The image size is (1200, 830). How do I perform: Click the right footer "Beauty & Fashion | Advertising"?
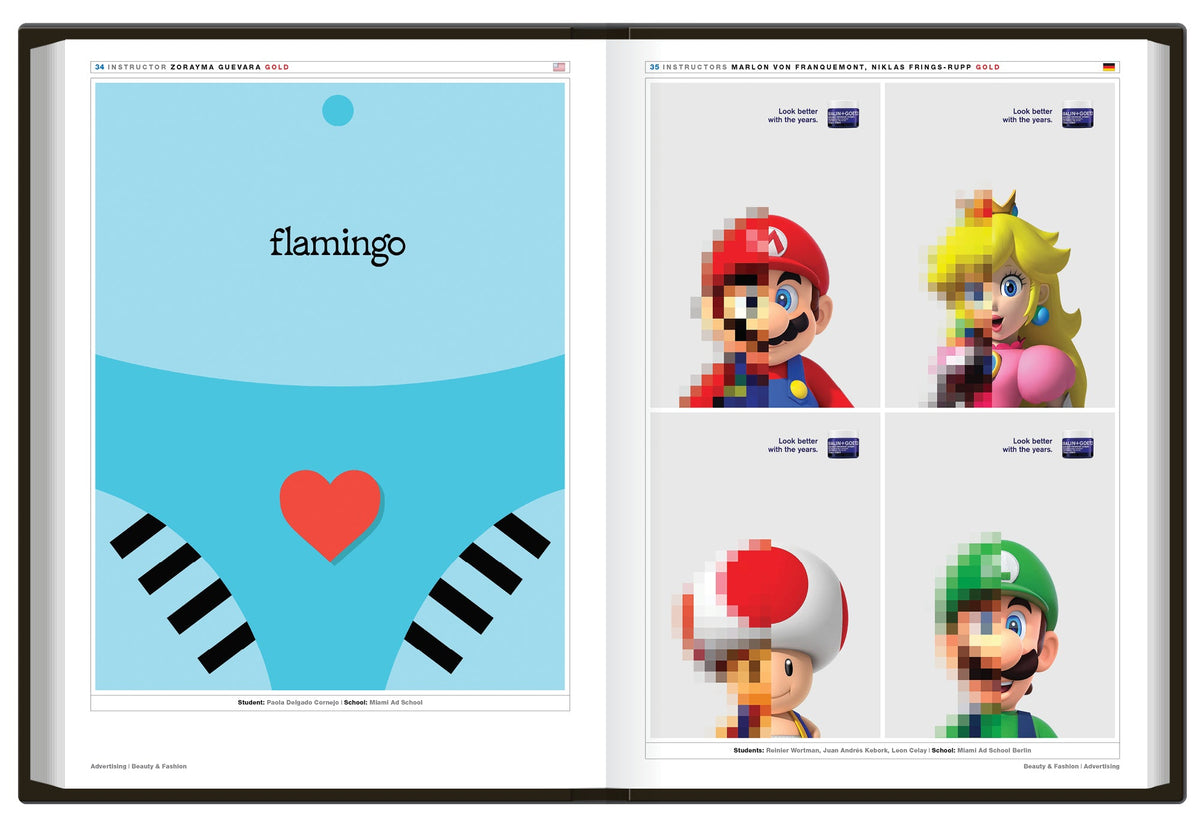(x=1071, y=767)
